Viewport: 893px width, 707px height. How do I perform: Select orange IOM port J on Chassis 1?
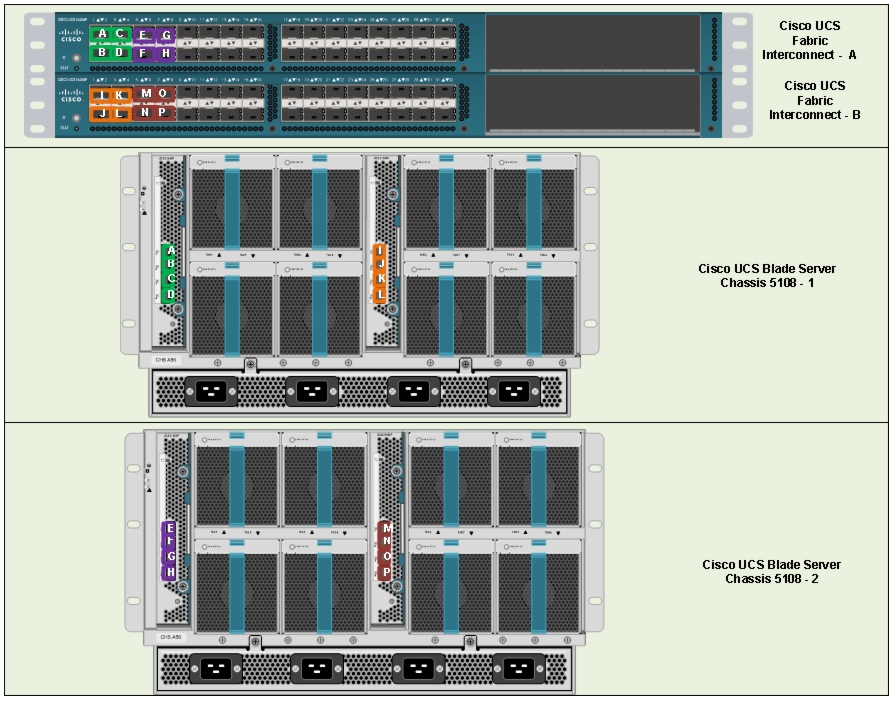(380, 264)
